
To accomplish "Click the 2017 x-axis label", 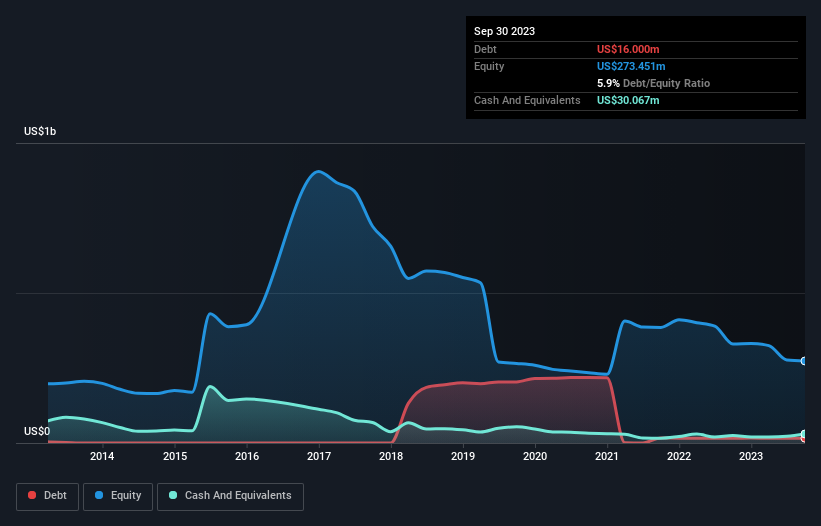I will pyautogui.click(x=319, y=456).
